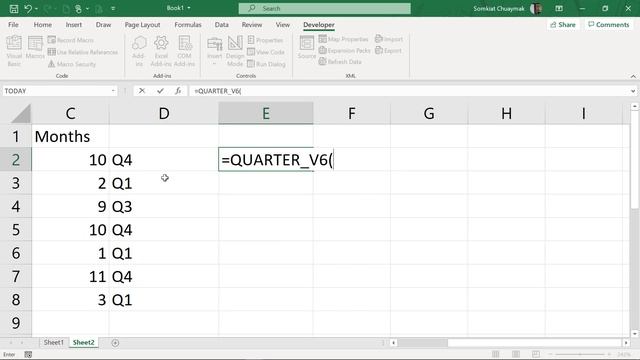The width and height of the screenshot is (640, 360).
Task: Click the Properties control button
Action: pyautogui.click(x=265, y=40)
